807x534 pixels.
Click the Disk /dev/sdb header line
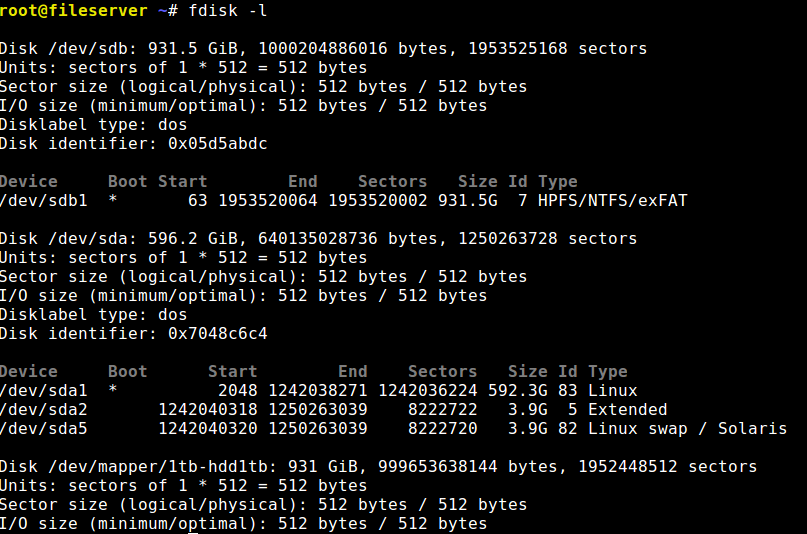pos(323,48)
